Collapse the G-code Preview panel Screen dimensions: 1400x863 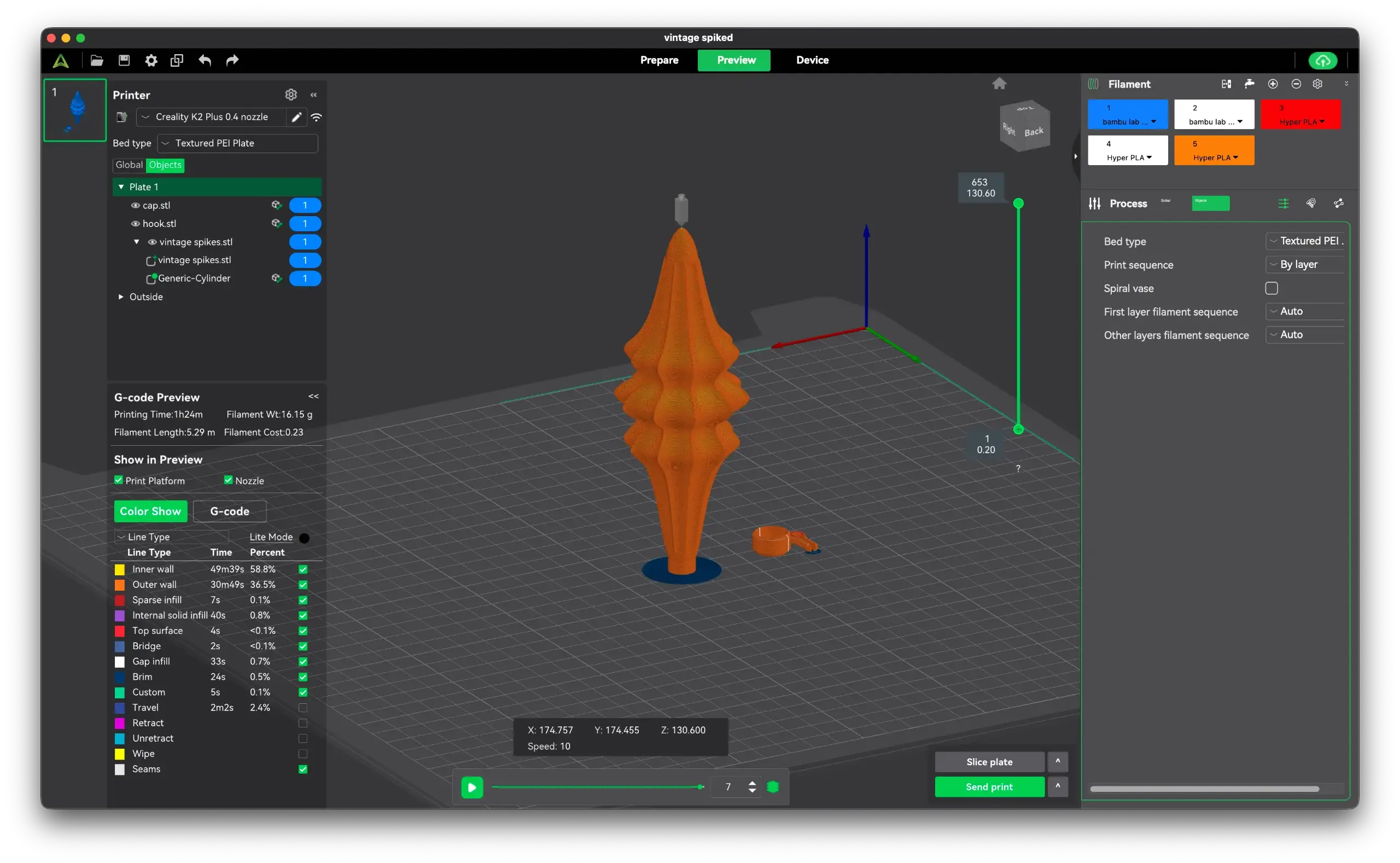click(313, 396)
